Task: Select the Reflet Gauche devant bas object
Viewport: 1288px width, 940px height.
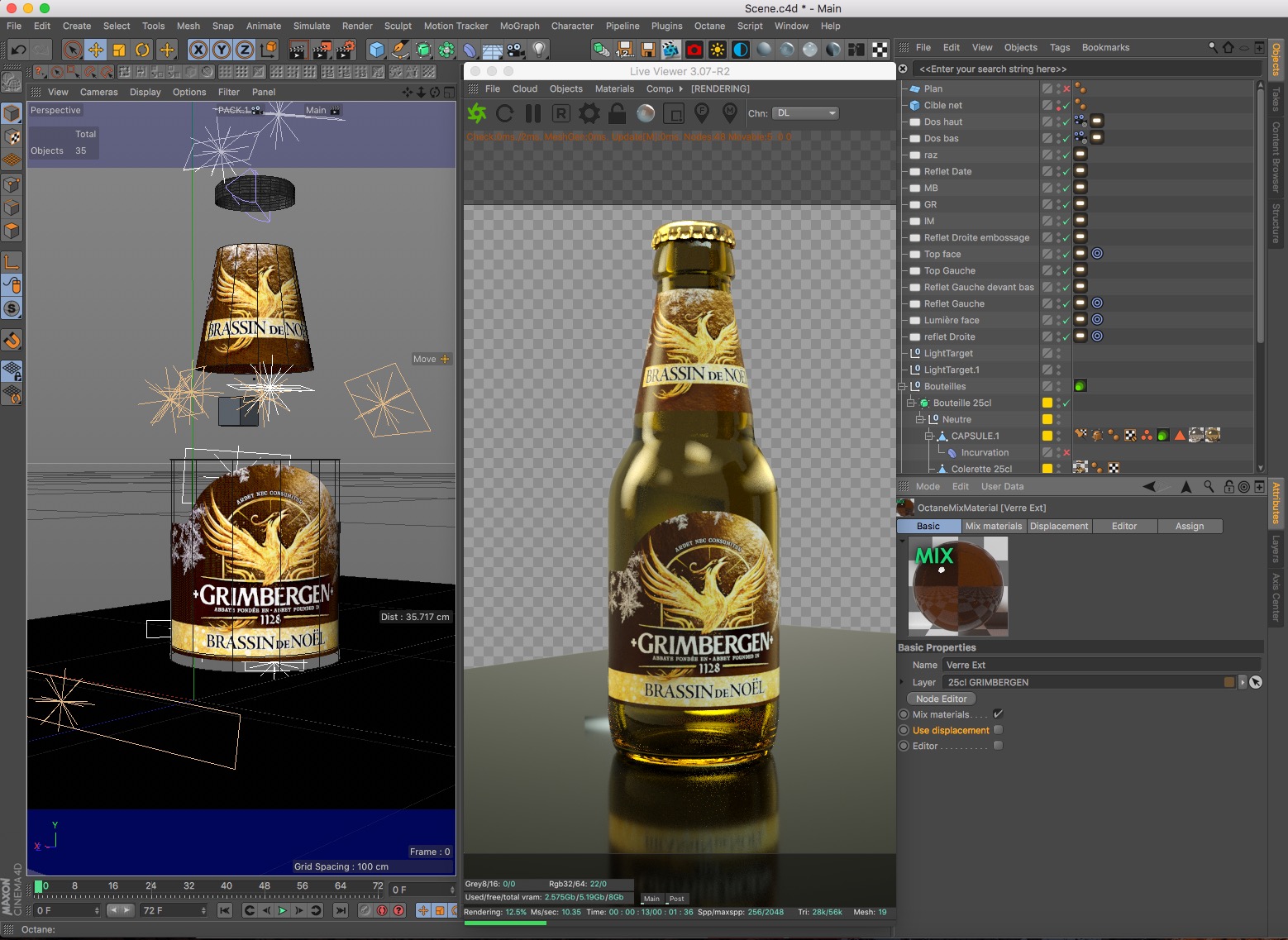Action: (x=979, y=287)
